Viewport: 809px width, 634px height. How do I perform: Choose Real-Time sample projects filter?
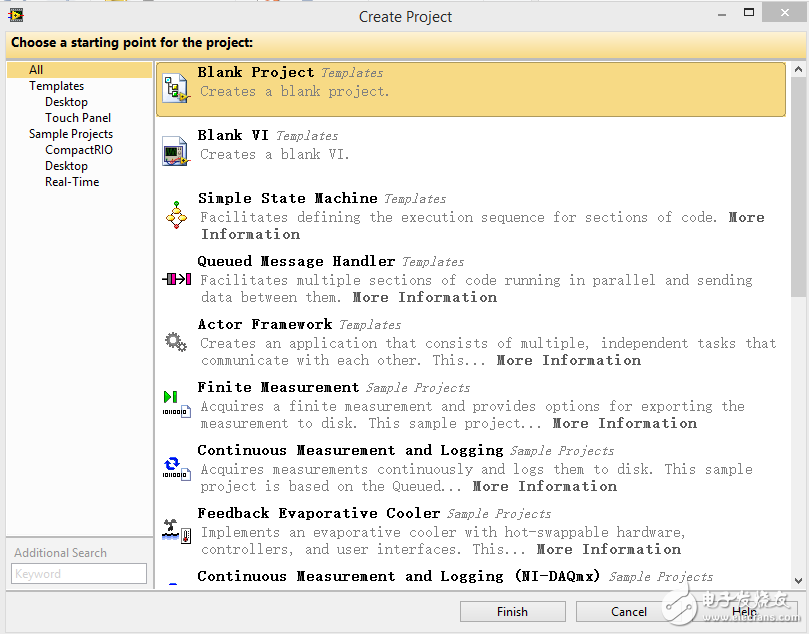pos(72,182)
